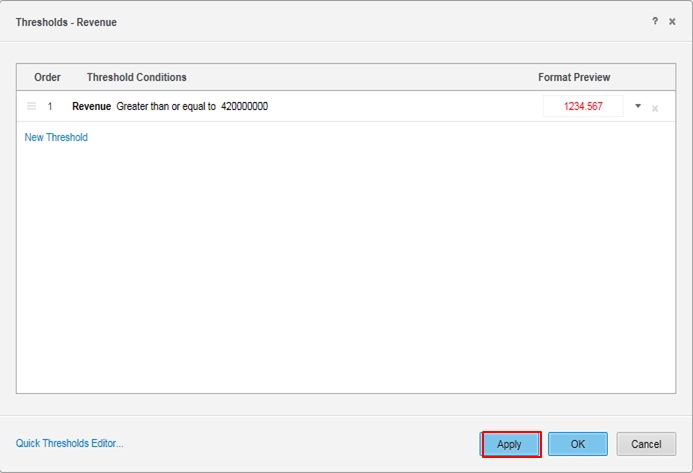Click the 1234.567 format preview box
Image resolution: width=693 pixels, height=473 pixels.
pos(583,106)
